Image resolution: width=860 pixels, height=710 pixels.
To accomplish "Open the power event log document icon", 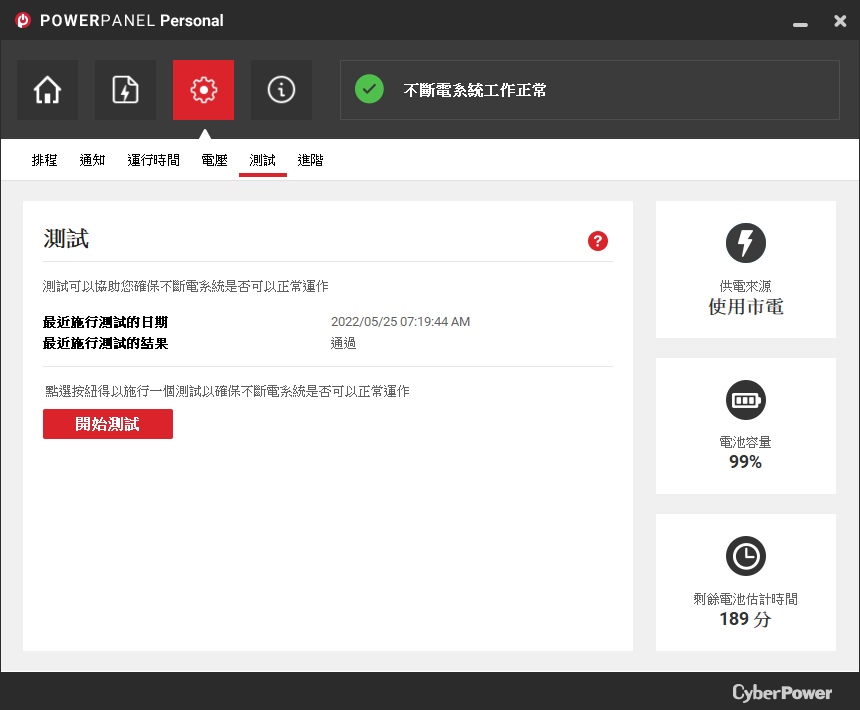I will [x=125, y=90].
